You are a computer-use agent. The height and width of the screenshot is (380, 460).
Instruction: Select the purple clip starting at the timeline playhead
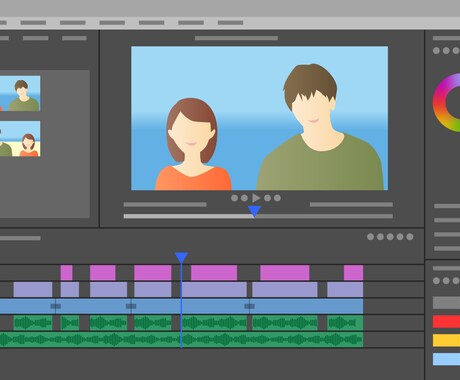click(214, 290)
